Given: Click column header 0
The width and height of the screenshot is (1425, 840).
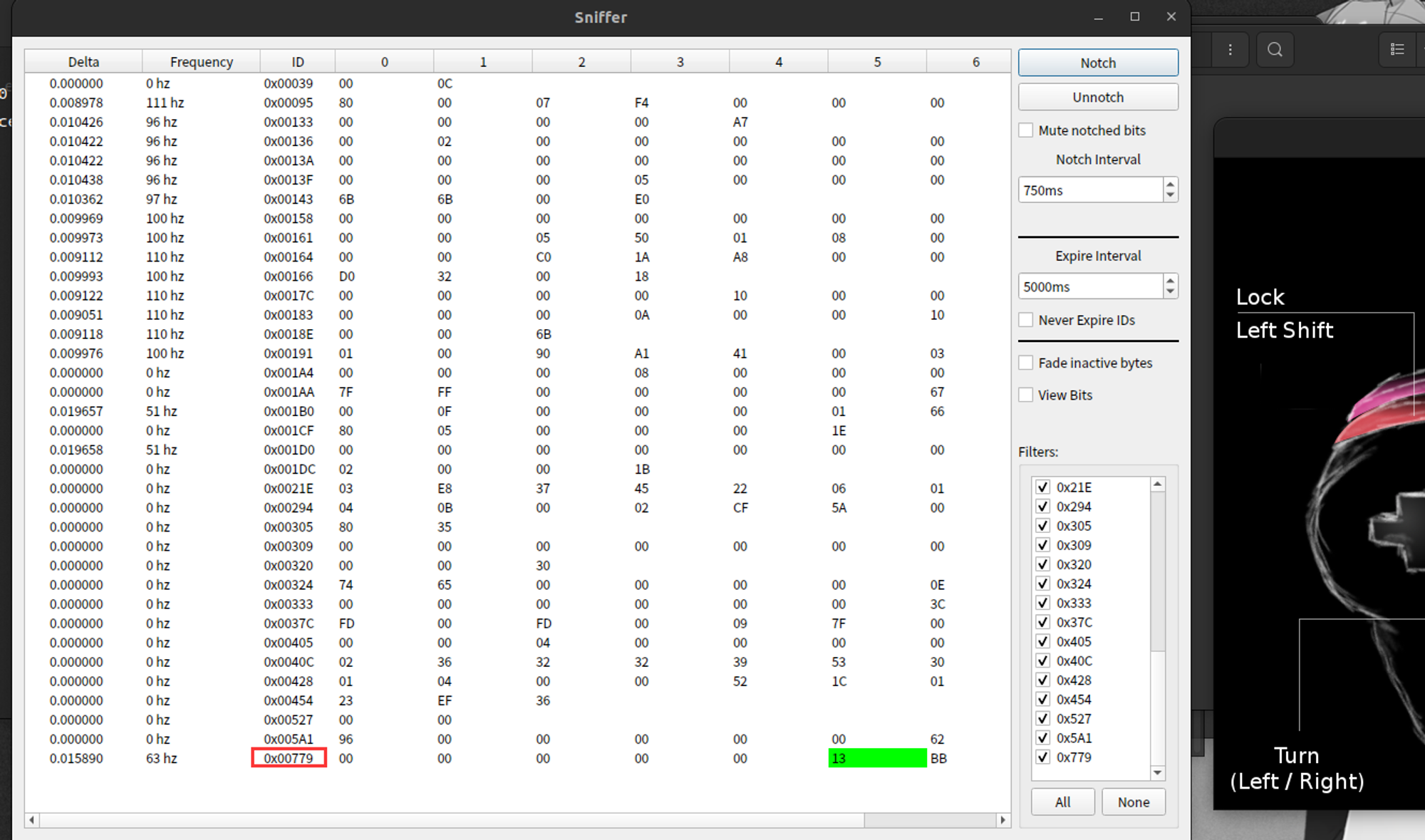Looking at the screenshot, I should [x=384, y=61].
